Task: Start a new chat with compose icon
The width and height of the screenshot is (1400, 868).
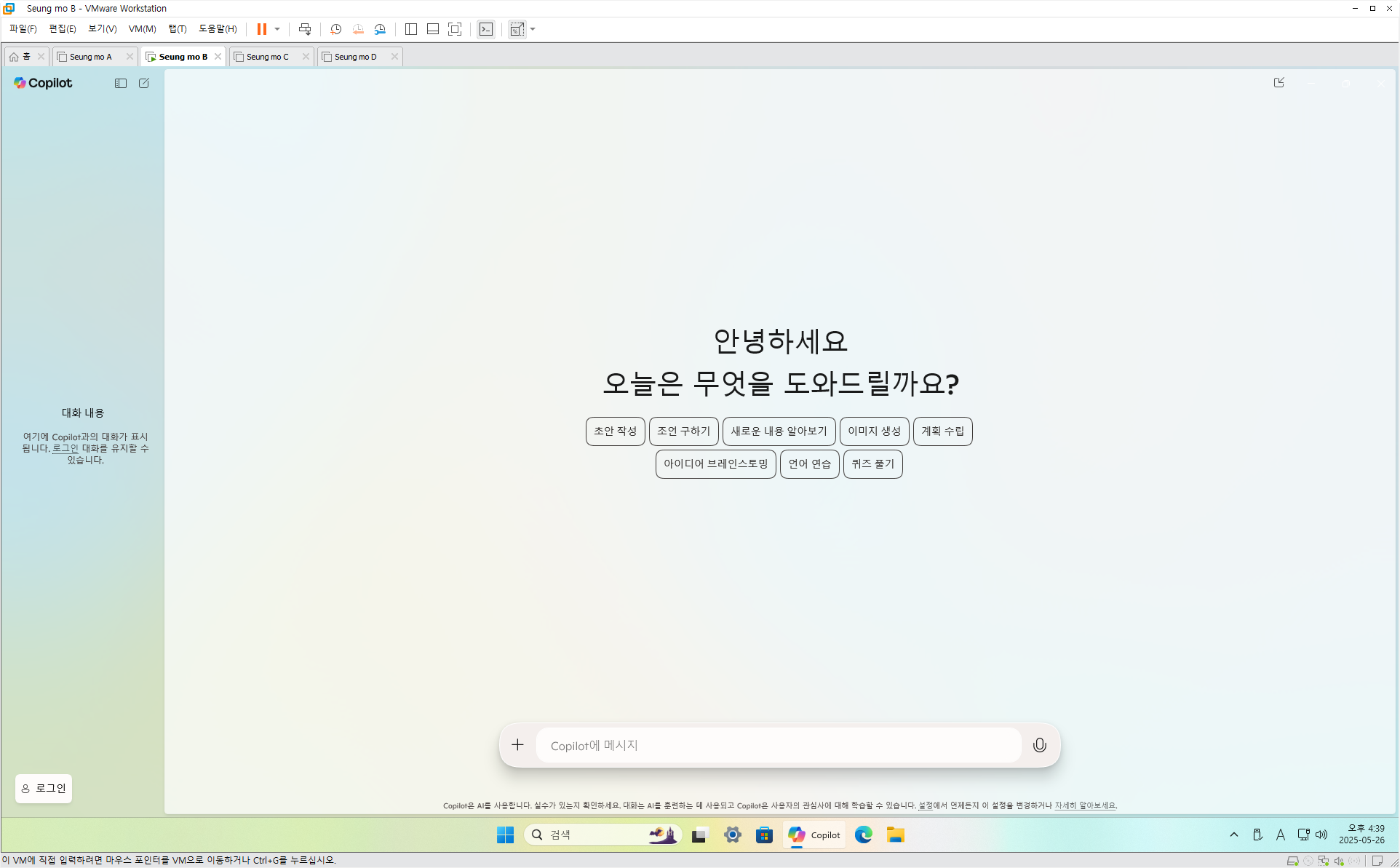Action: [x=144, y=83]
